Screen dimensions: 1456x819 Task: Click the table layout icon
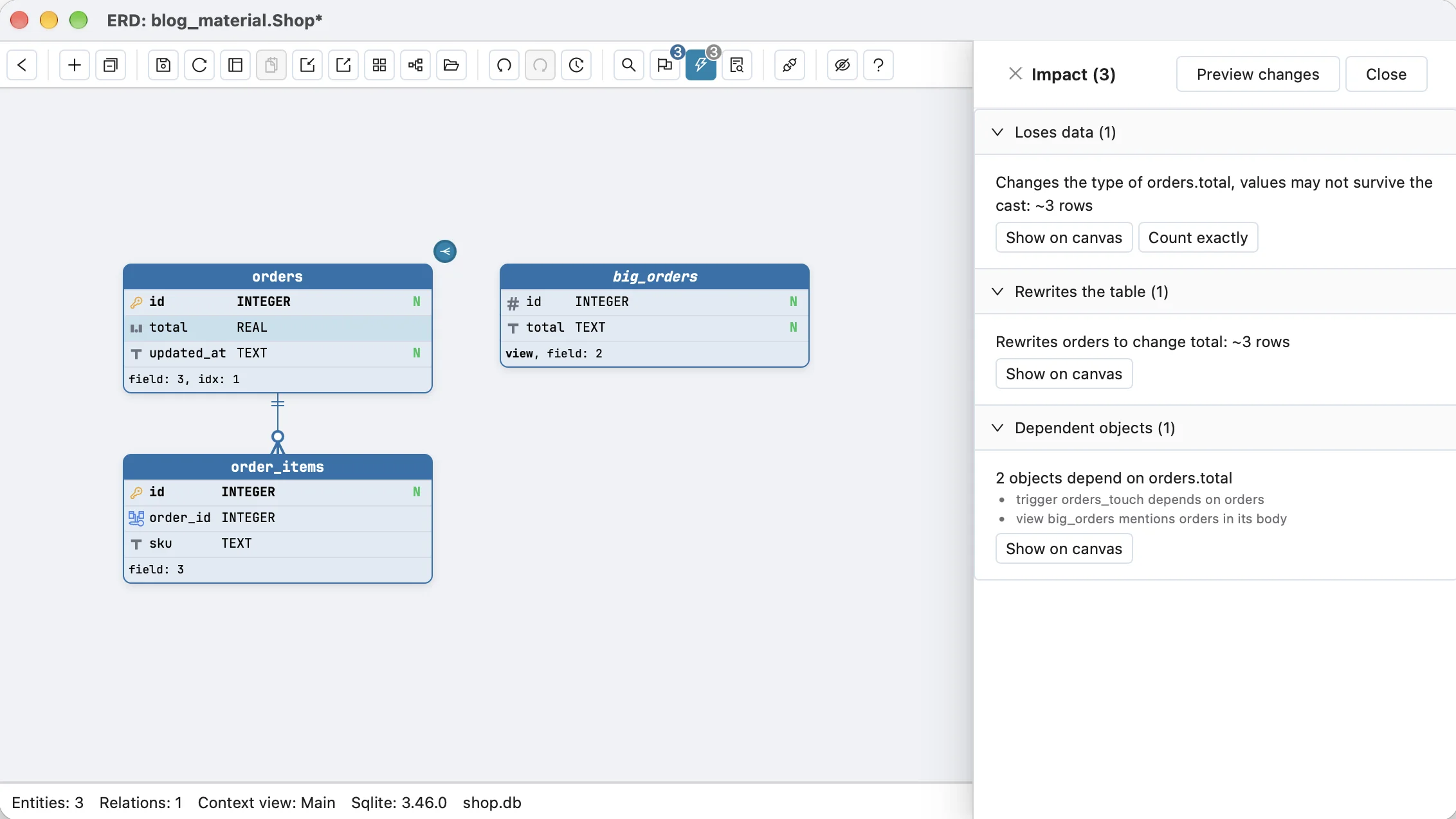click(x=235, y=65)
